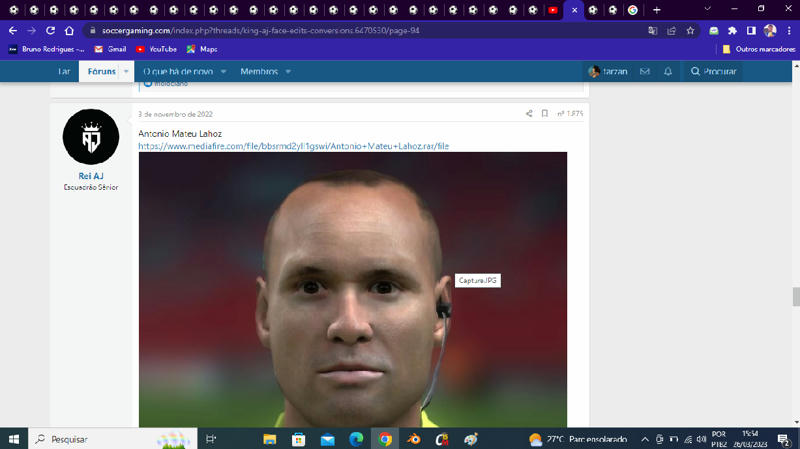The width and height of the screenshot is (800, 449).
Task: Bookmark post nº 1.879
Action: 545,113
